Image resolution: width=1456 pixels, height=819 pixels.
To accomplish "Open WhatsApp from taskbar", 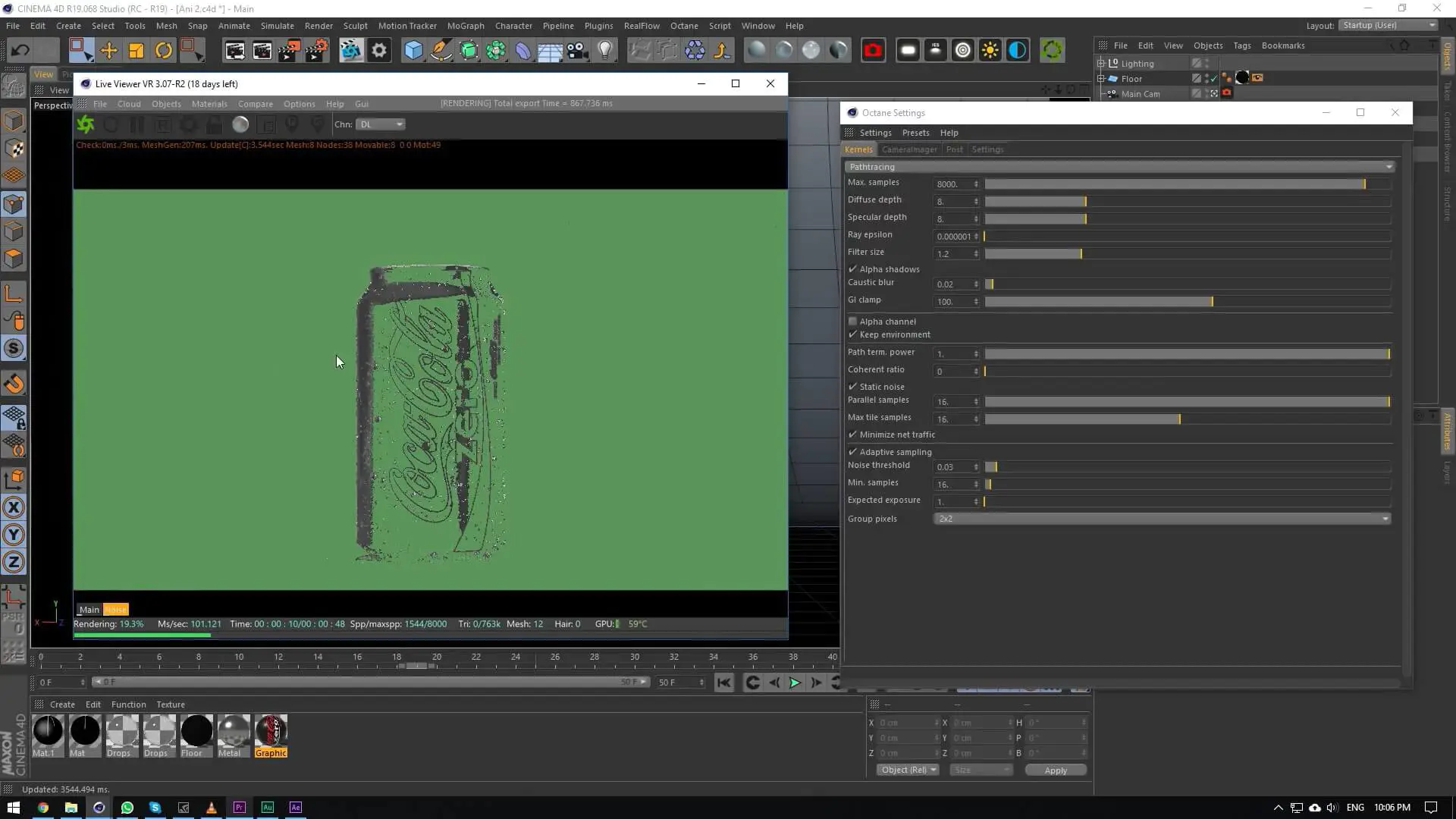I will tap(127, 807).
